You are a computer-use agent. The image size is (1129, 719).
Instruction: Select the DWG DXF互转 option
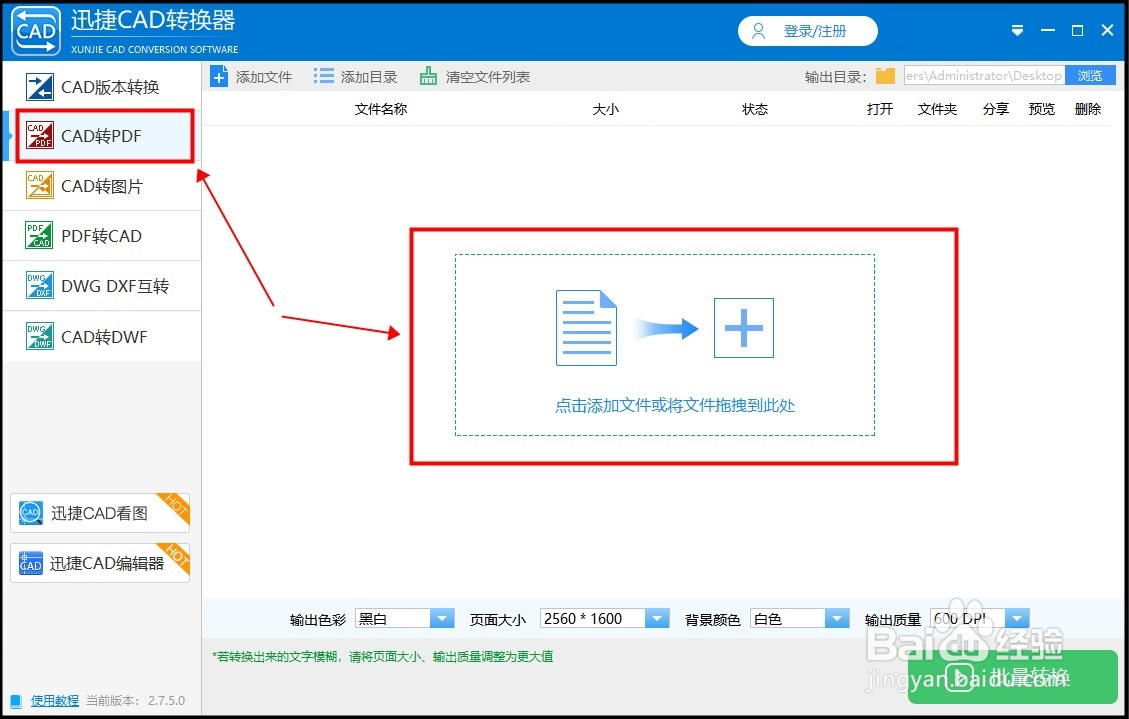(x=102, y=286)
